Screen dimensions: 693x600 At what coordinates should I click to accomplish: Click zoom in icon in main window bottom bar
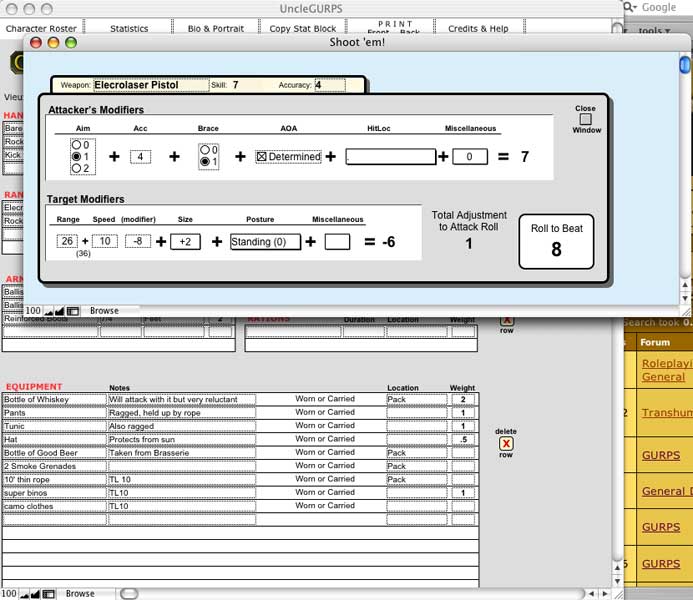tap(35, 594)
